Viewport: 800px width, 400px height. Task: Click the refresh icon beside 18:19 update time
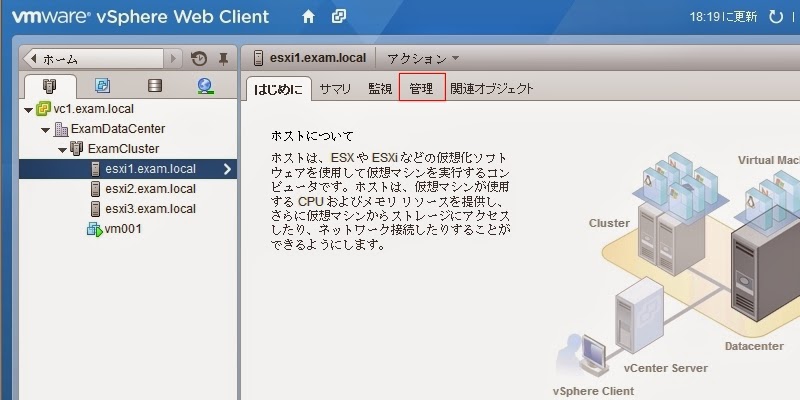[x=776, y=17]
